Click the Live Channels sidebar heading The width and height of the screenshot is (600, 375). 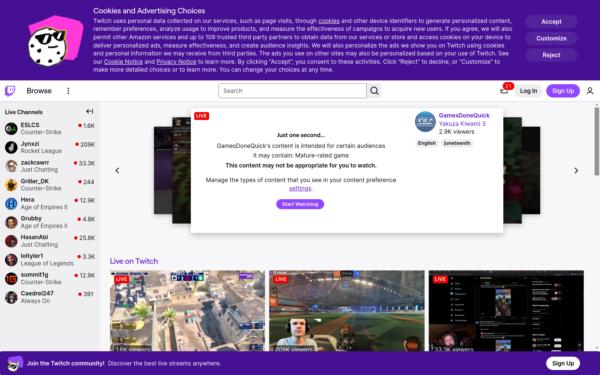pyautogui.click(x=24, y=112)
